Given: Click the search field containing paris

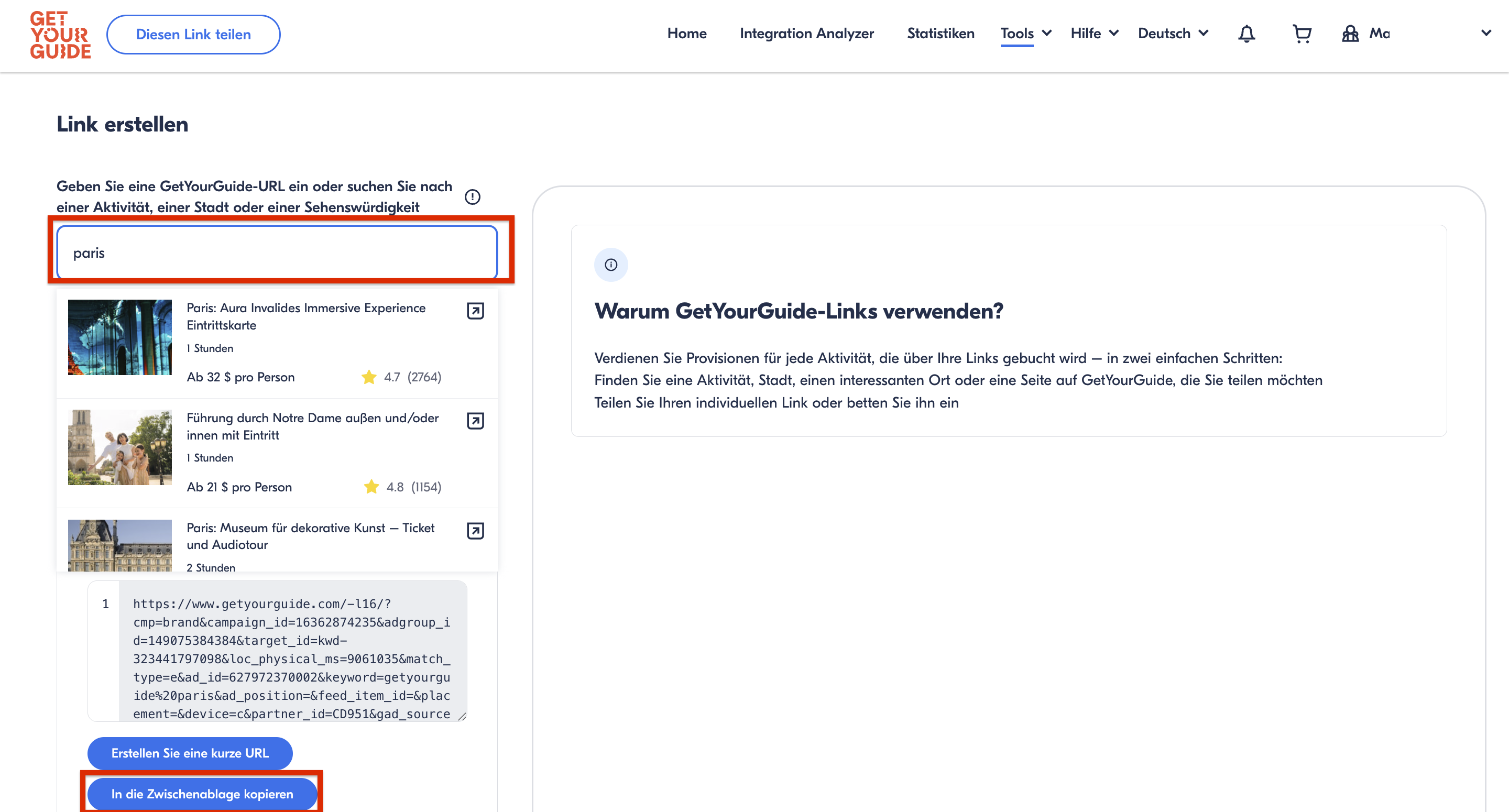Looking at the screenshot, I should (x=277, y=253).
